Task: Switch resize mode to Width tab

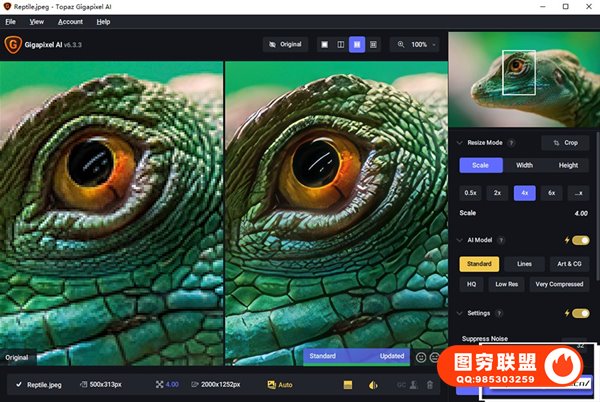Action: click(x=524, y=166)
